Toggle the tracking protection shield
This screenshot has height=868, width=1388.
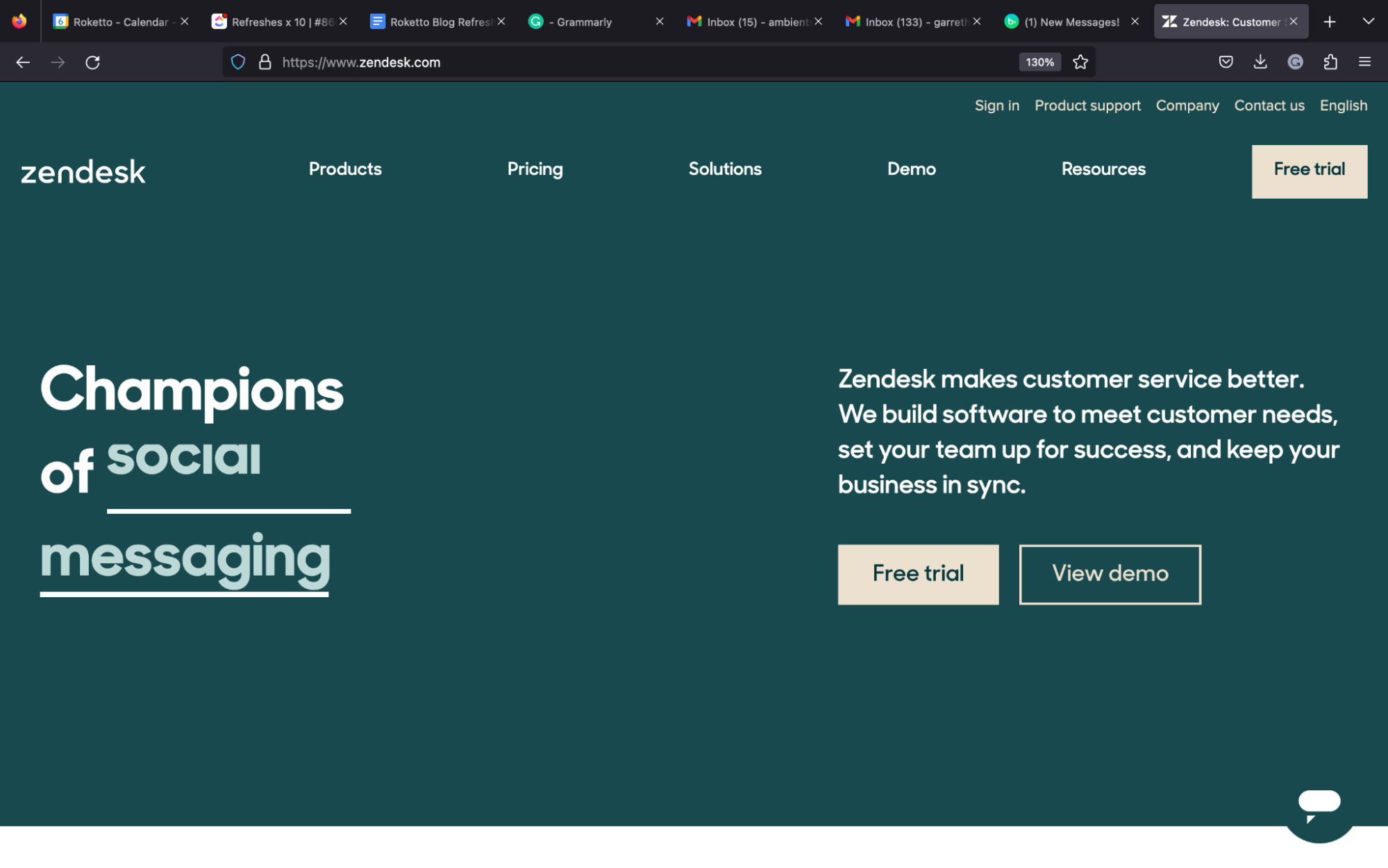(238, 62)
